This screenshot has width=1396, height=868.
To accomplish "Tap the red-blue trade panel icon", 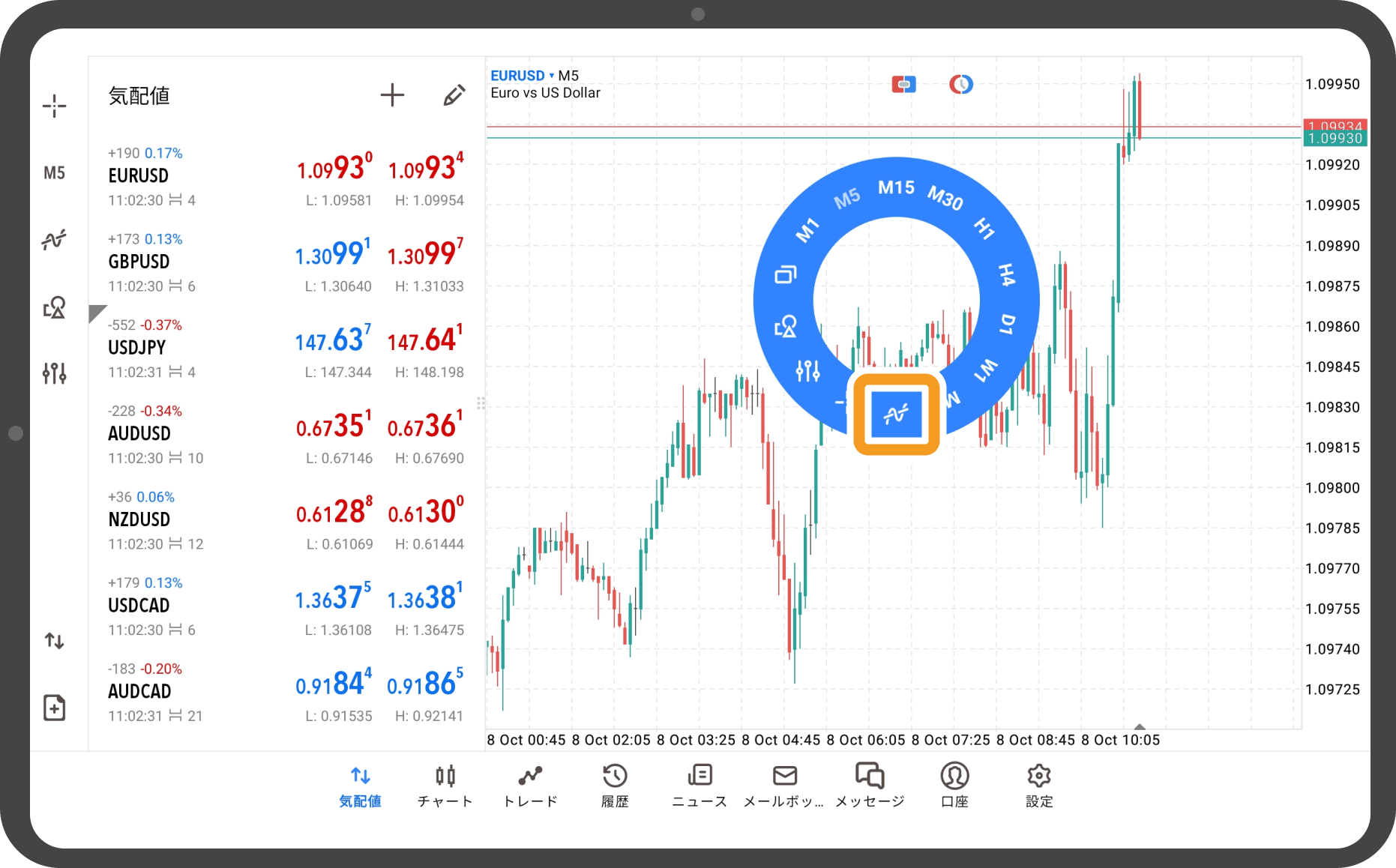I will 903,84.
